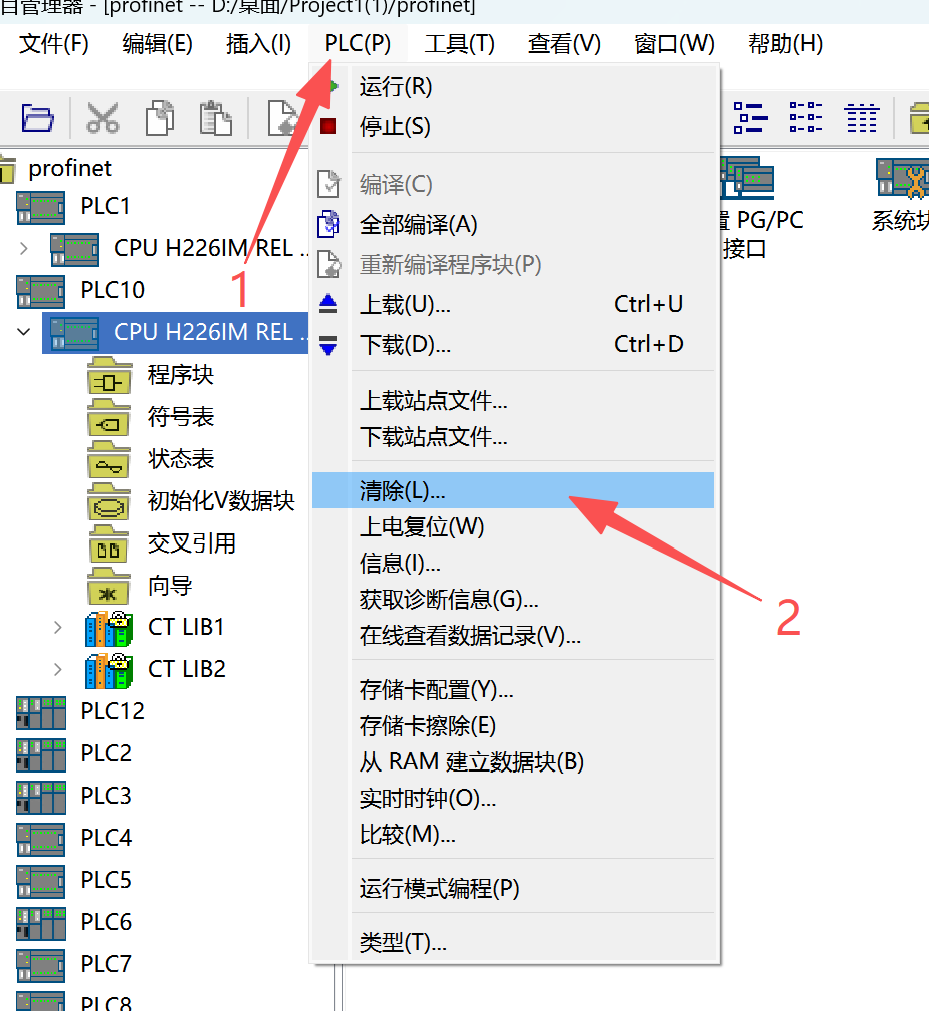Expand the CPU H226IM under PLC1
This screenshot has width=929, height=1011.
24,248
